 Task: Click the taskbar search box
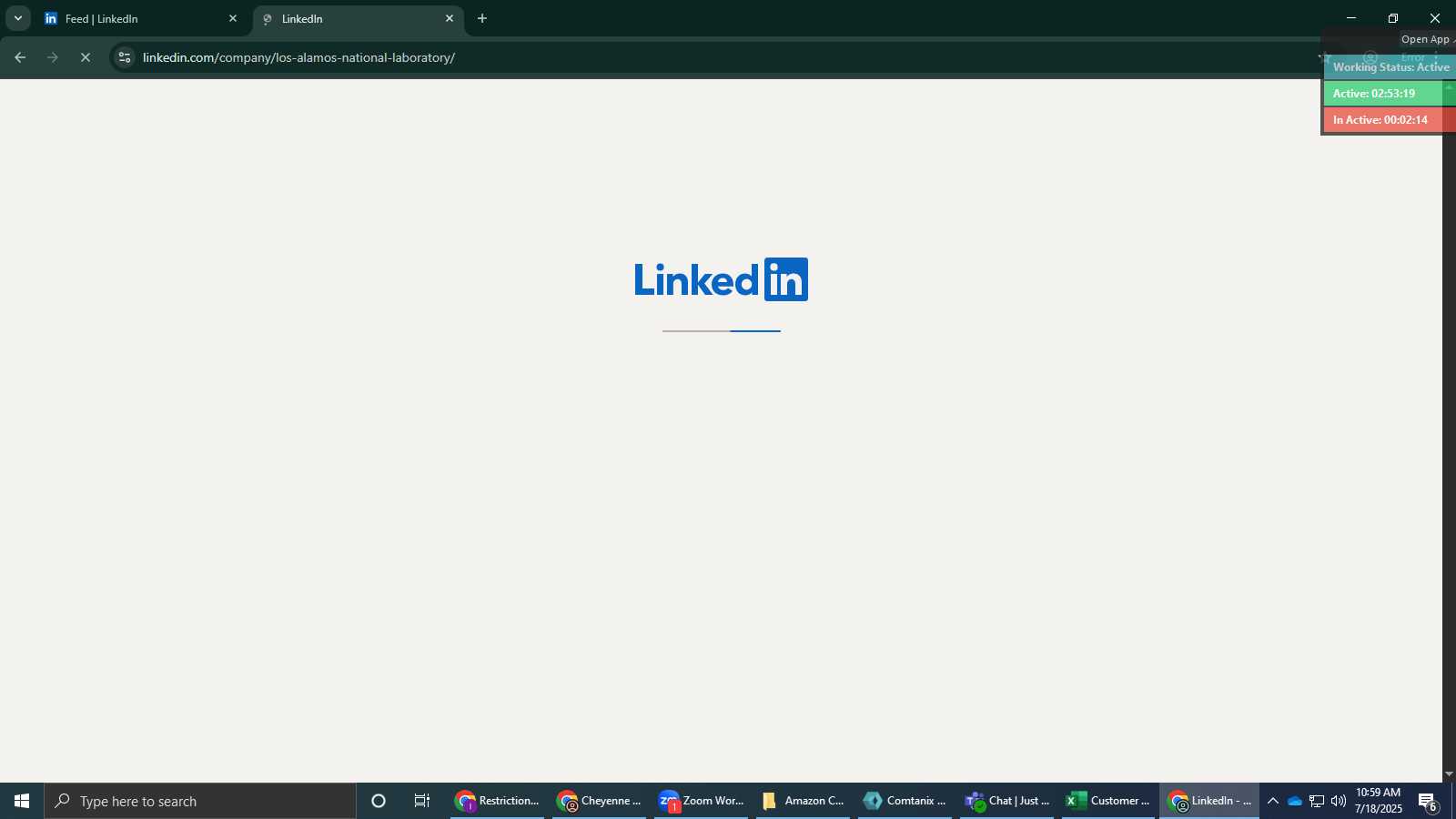200,801
